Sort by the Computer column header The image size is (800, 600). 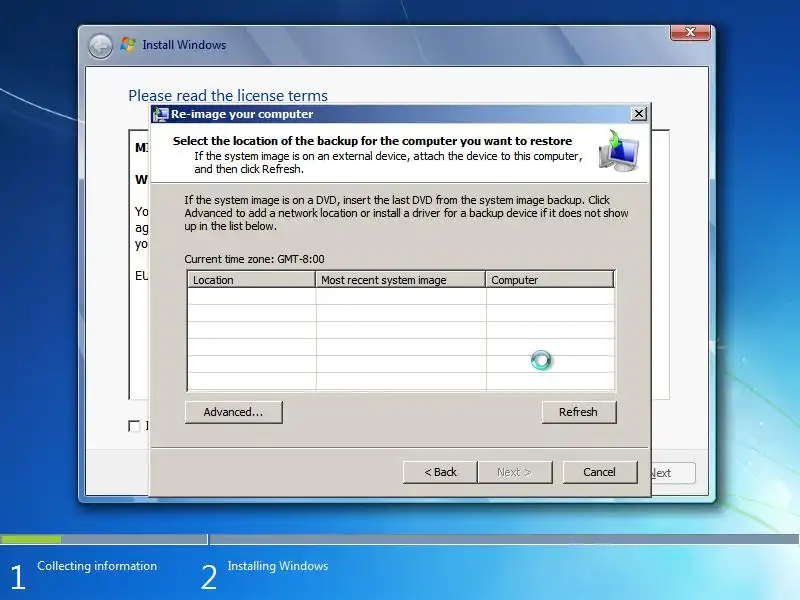tap(549, 280)
